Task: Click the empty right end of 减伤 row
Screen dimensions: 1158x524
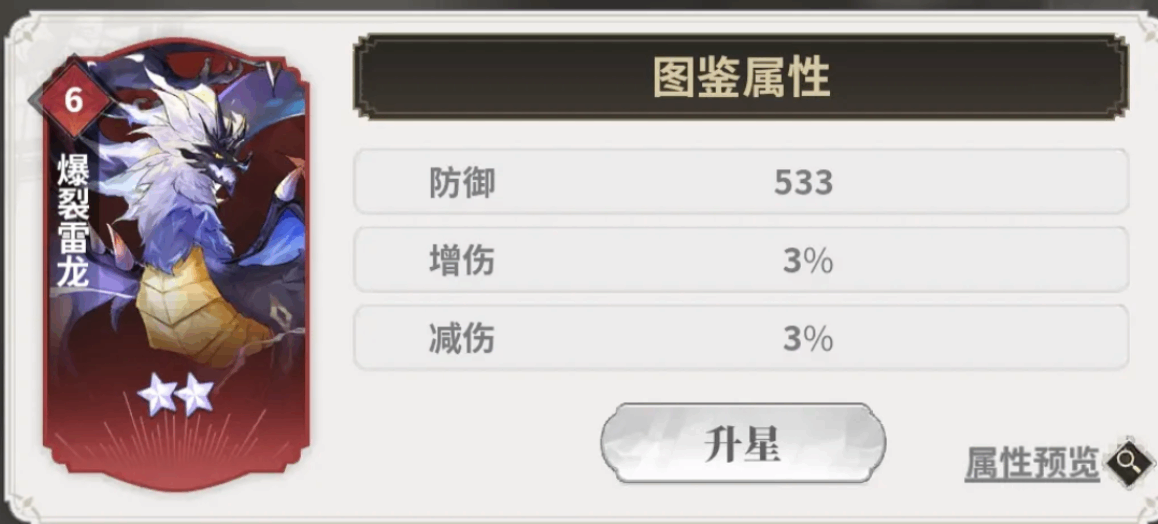Action: click(x=1040, y=339)
